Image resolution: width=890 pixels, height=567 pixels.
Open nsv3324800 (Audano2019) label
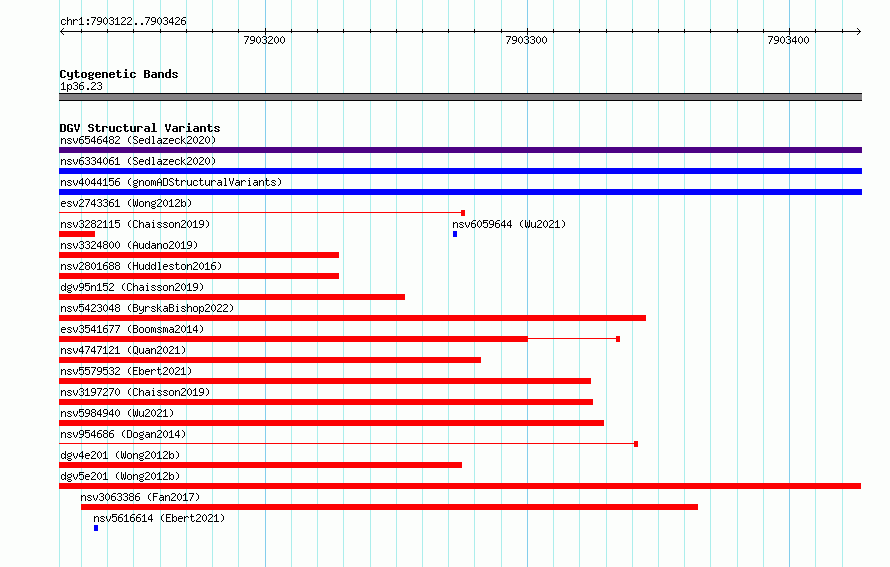click(129, 245)
